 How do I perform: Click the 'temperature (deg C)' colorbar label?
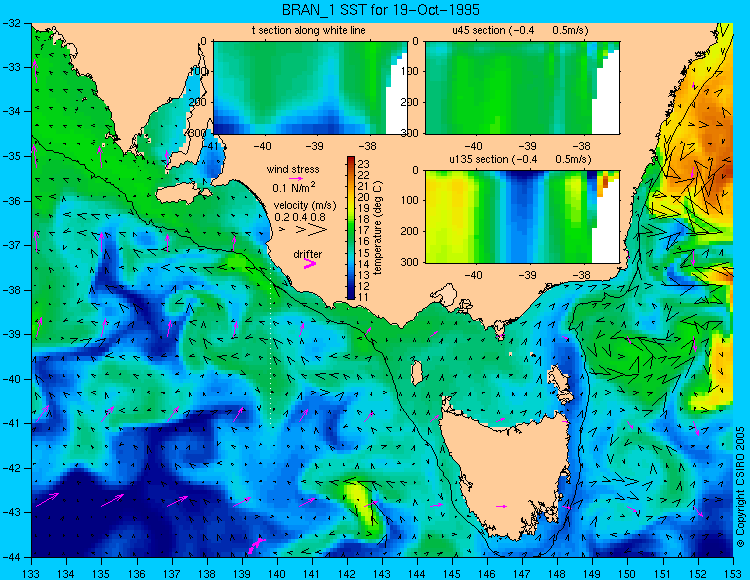point(378,228)
